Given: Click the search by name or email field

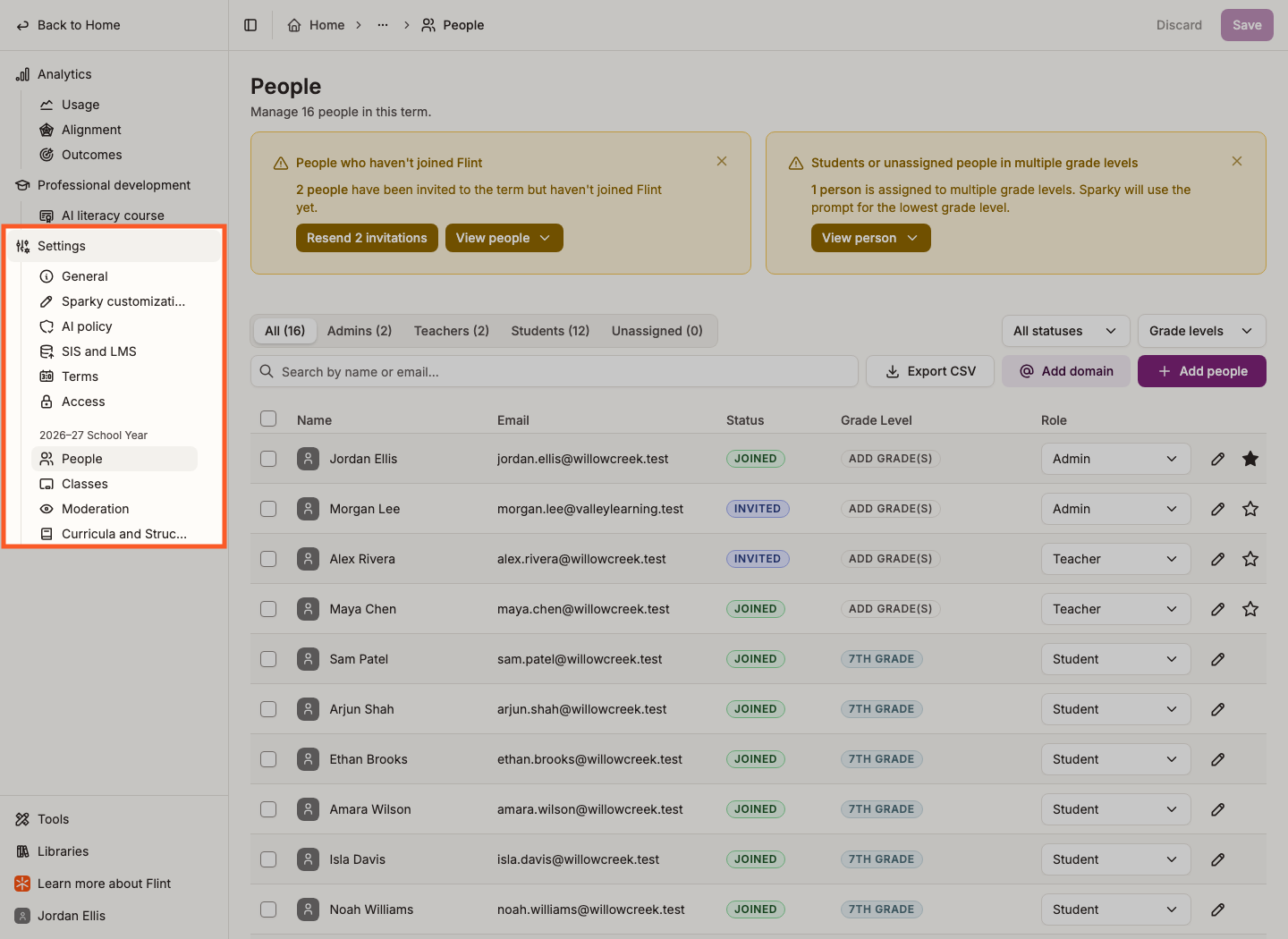Looking at the screenshot, I should [x=555, y=371].
